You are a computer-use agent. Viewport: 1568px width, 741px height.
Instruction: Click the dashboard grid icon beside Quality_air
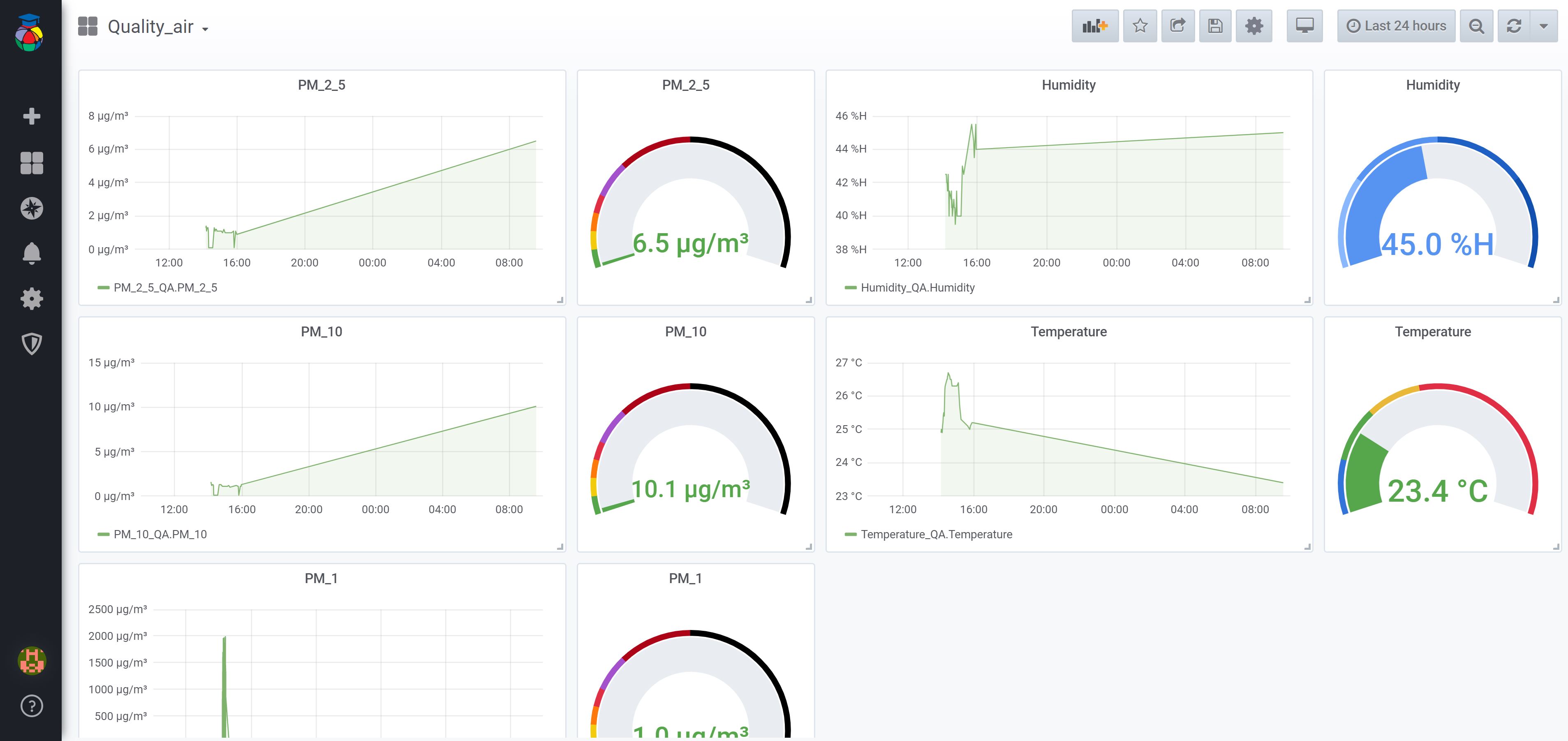click(88, 26)
